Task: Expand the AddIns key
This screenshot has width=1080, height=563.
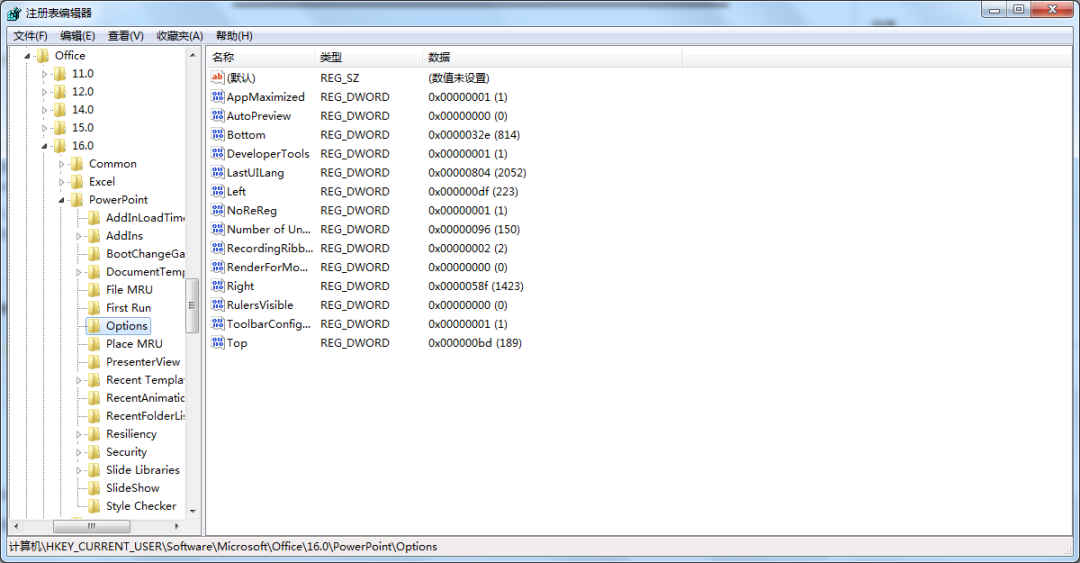Action: click(79, 236)
